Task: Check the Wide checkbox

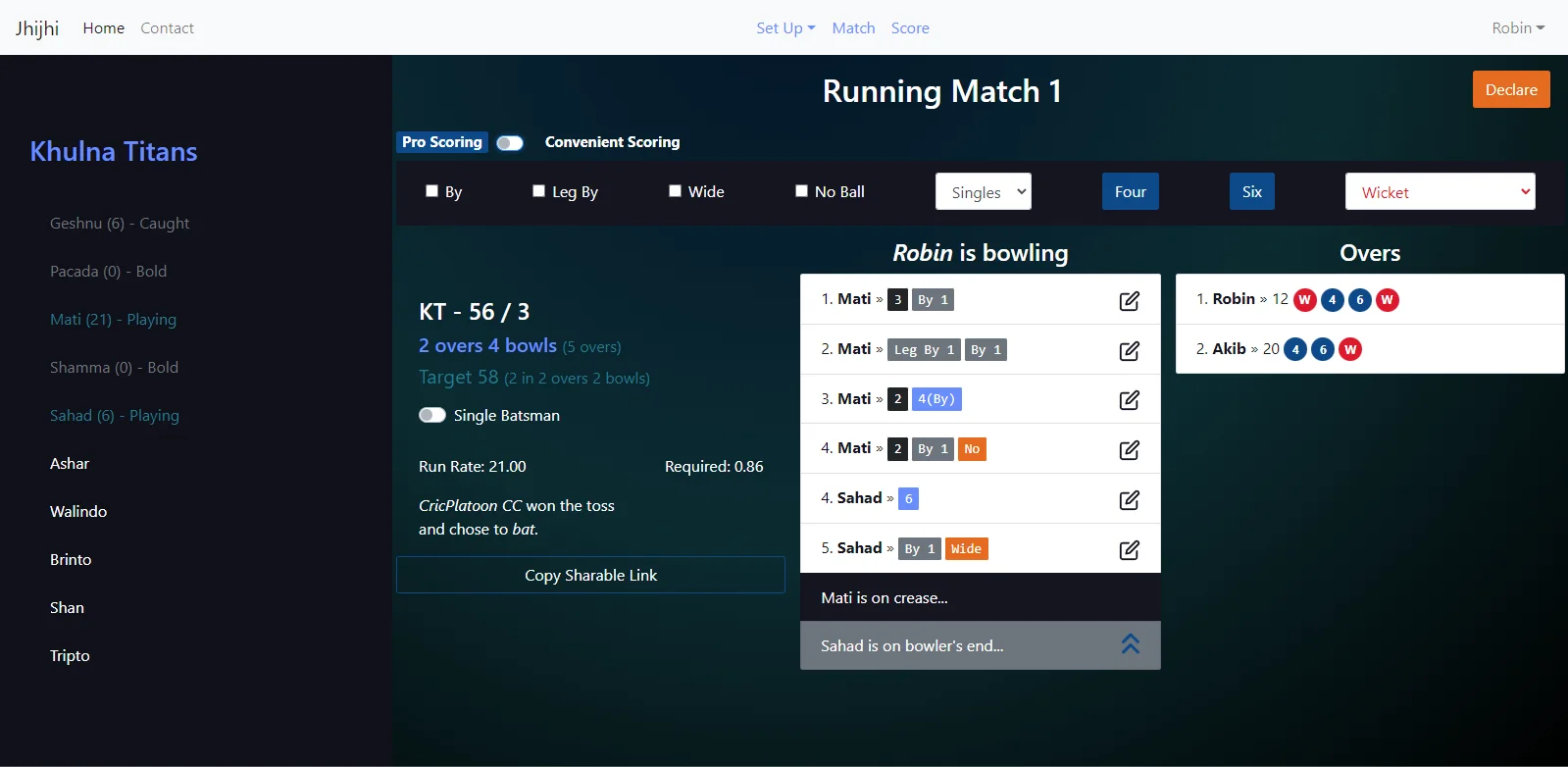Action: click(x=675, y=191)
